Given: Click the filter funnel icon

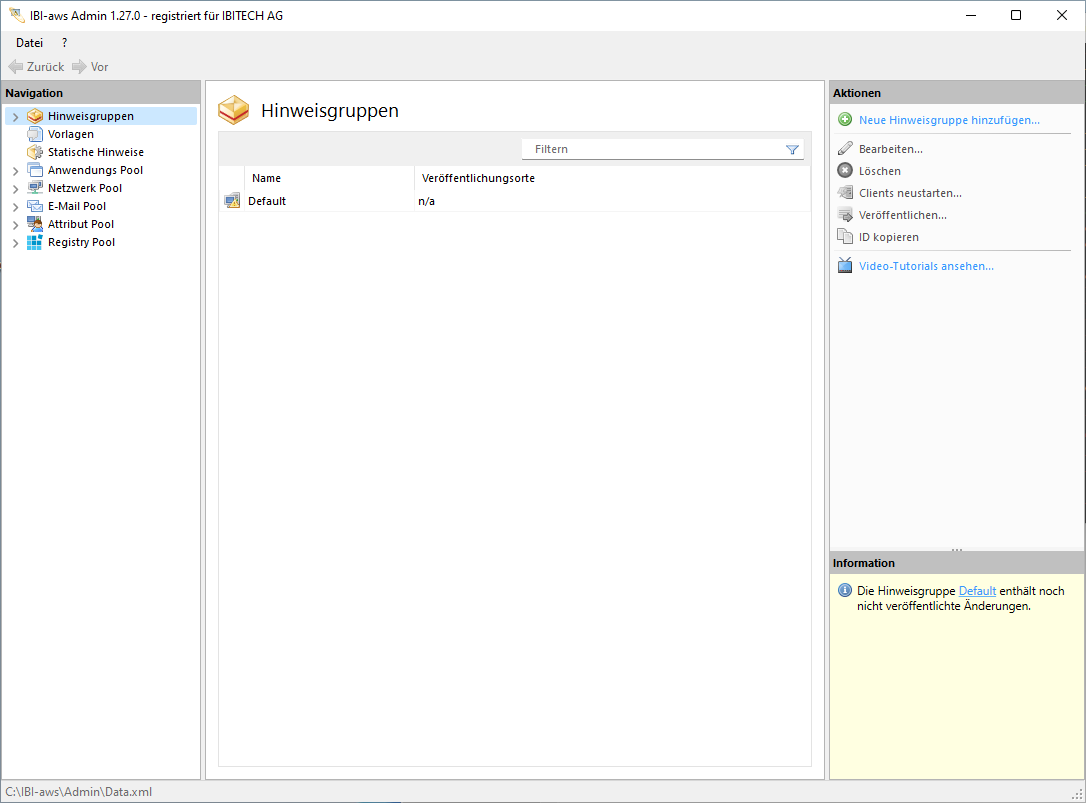Looking at the screenshot, I should pyautogui.click(x=792, y=149).
